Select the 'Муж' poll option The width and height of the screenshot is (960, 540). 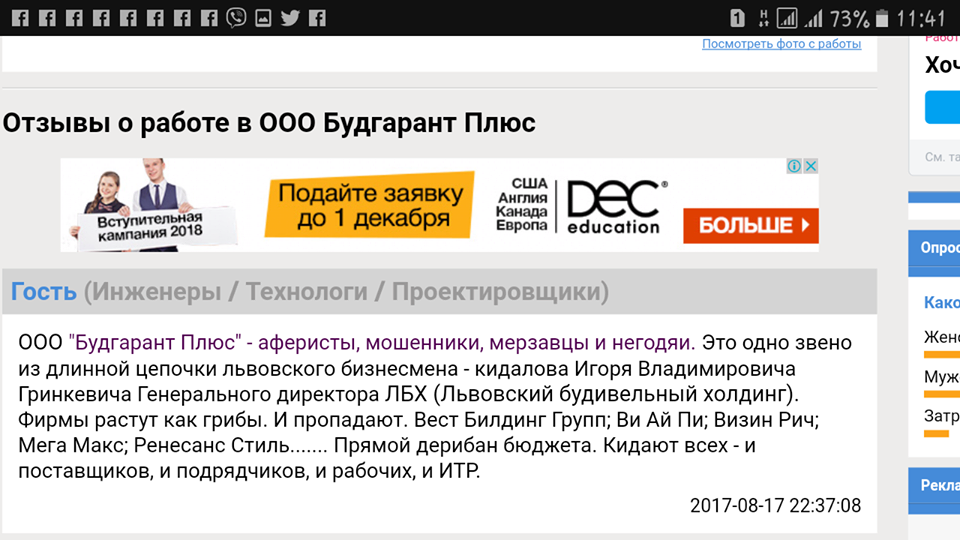click(942, 375)
